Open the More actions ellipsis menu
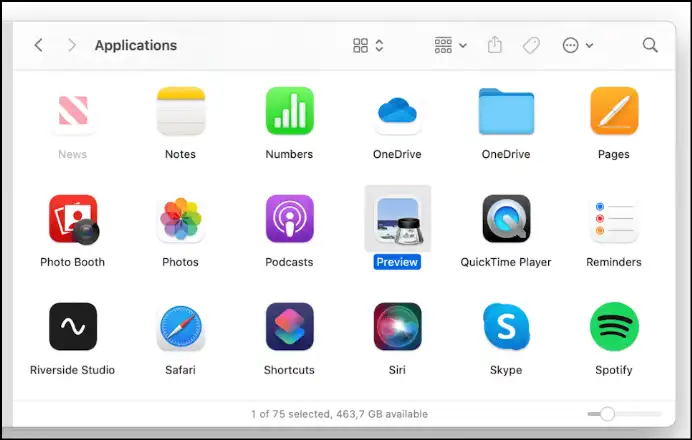This screenshot has width=692, height=440. point(578,45)
